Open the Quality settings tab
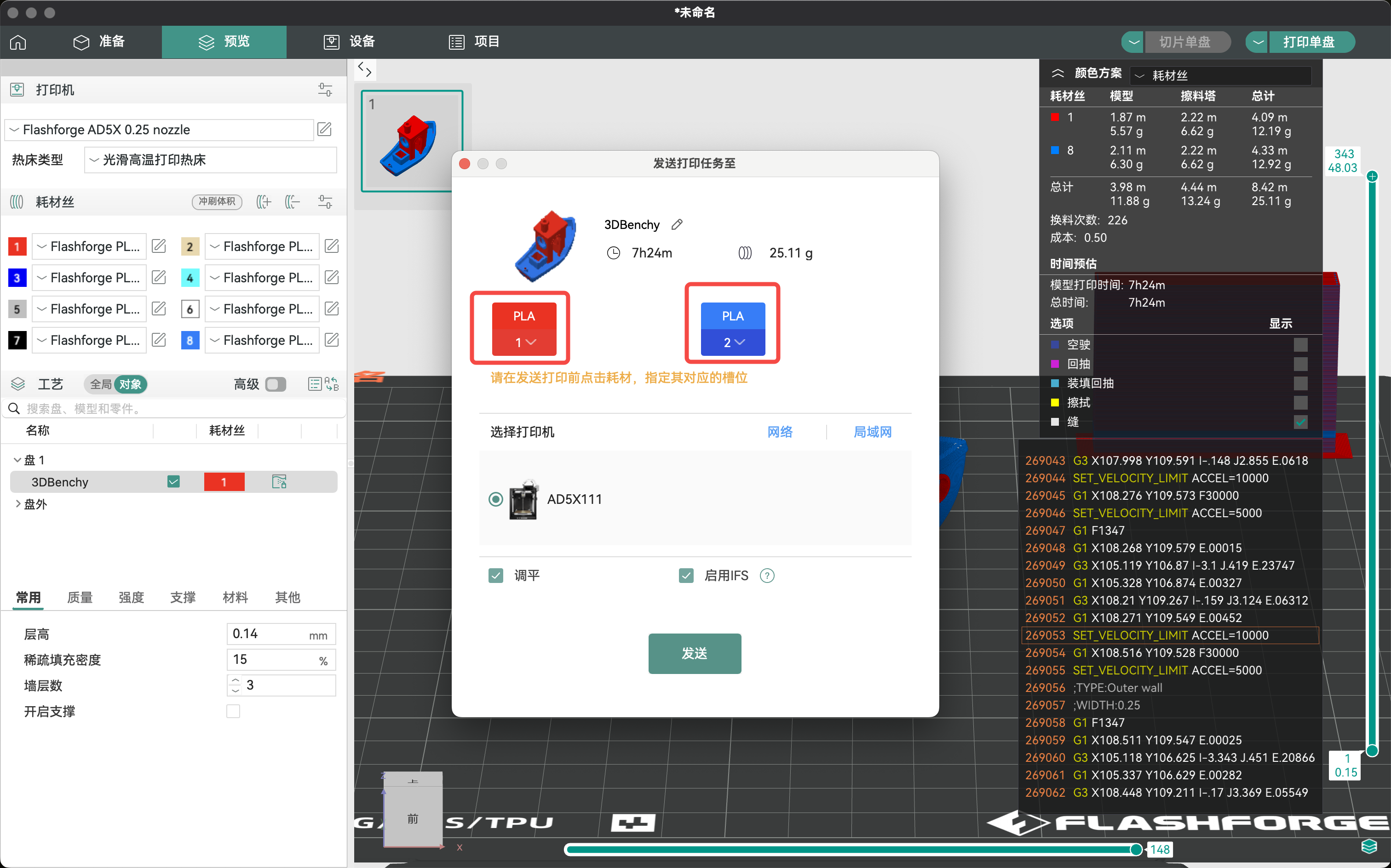This screenshot has height=868, width=1391. (80, 598)
